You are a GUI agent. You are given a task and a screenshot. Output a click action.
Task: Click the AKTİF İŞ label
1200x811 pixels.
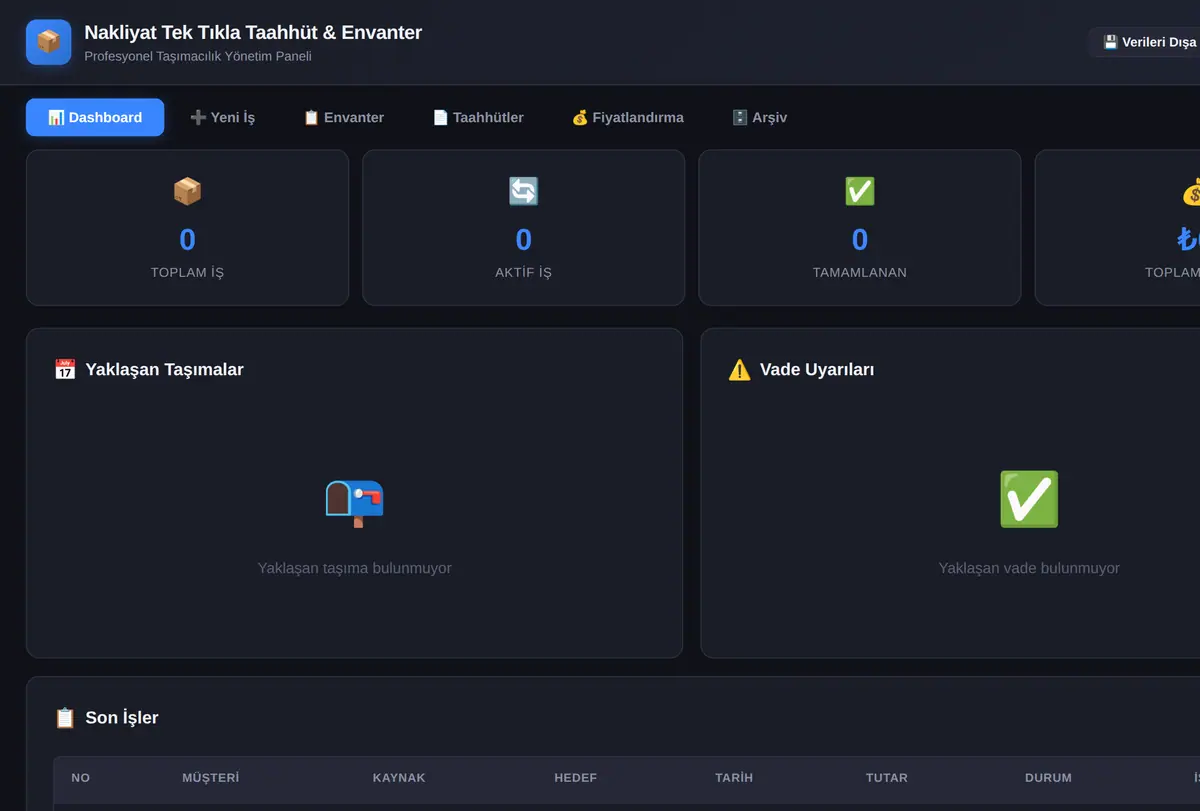(x=523, y=272)
